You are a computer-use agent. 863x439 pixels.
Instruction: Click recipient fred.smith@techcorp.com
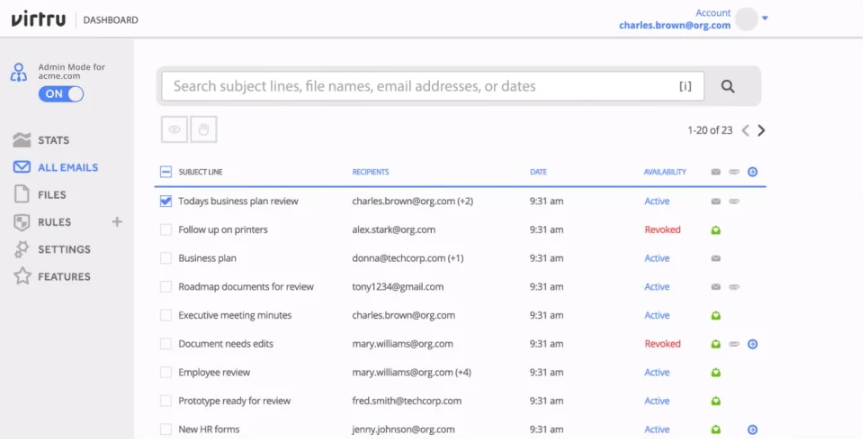coord(407,401)
